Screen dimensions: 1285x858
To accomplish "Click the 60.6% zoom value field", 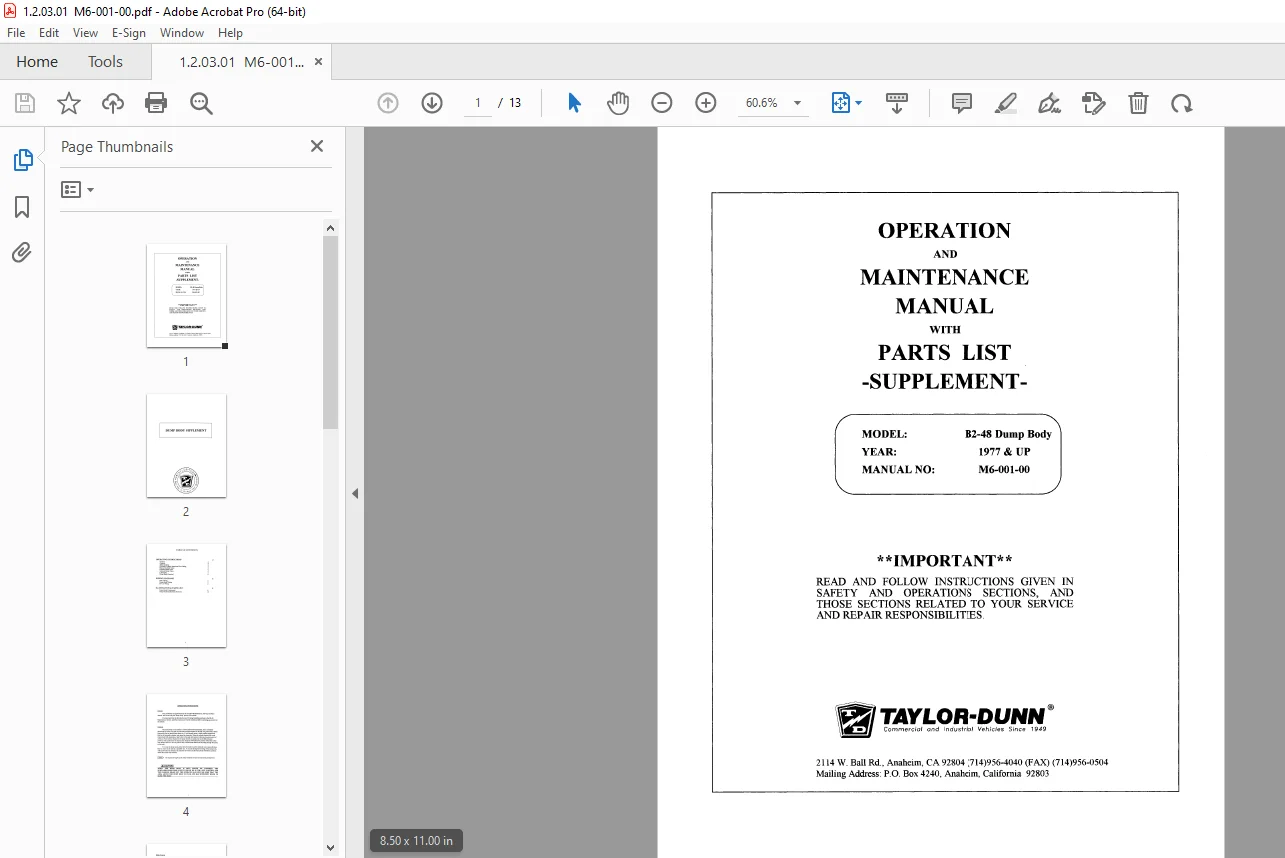I will point(761,103).
